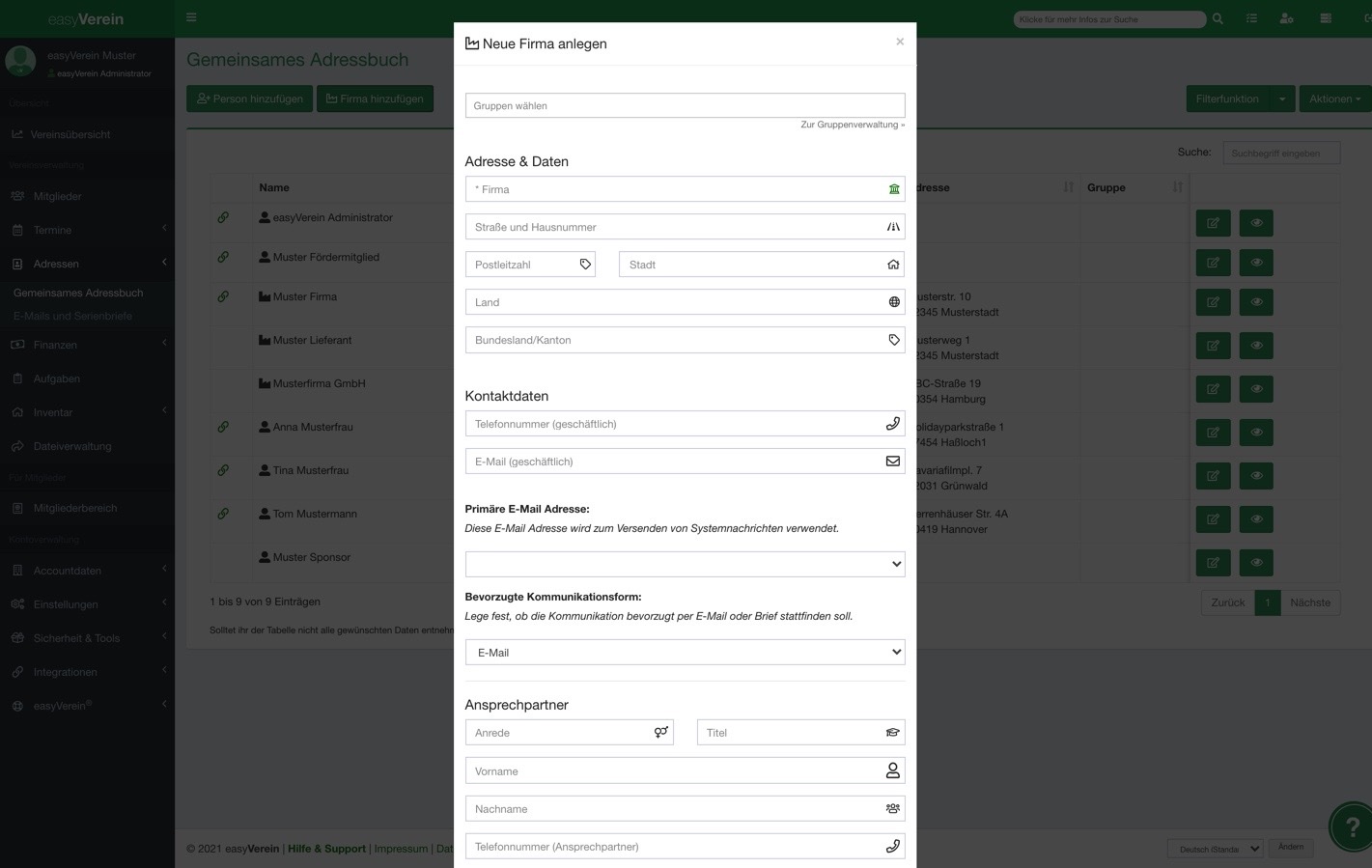
Task: Open the help question mark bubble
Action: pos(1352,826)
